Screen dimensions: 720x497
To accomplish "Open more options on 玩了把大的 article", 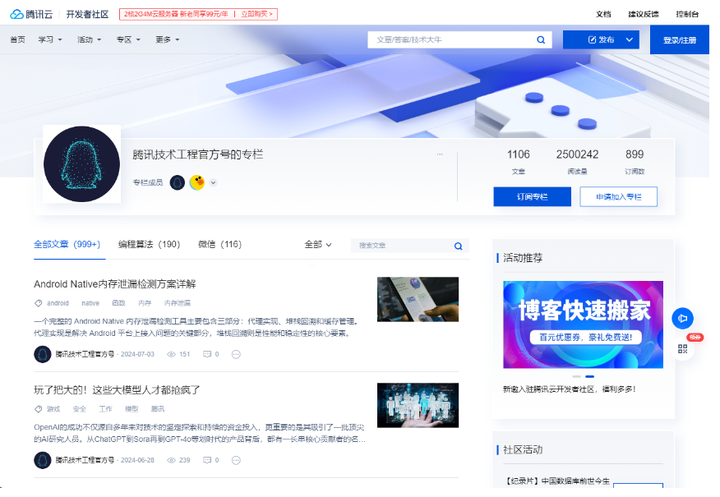I will (x=236, y=460).
